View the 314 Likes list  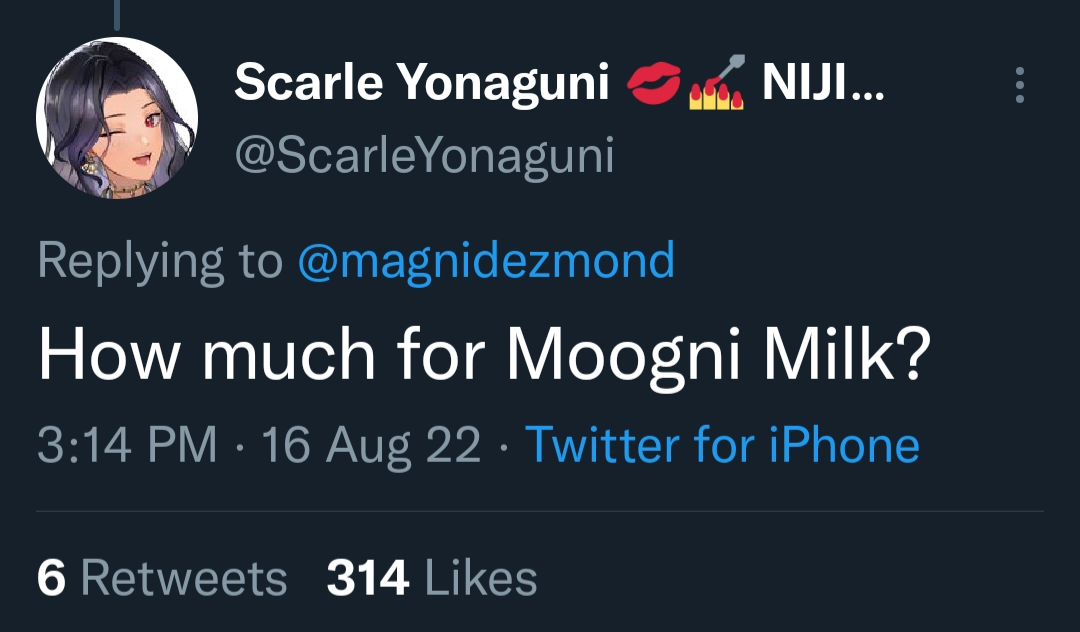pos(432,578)
